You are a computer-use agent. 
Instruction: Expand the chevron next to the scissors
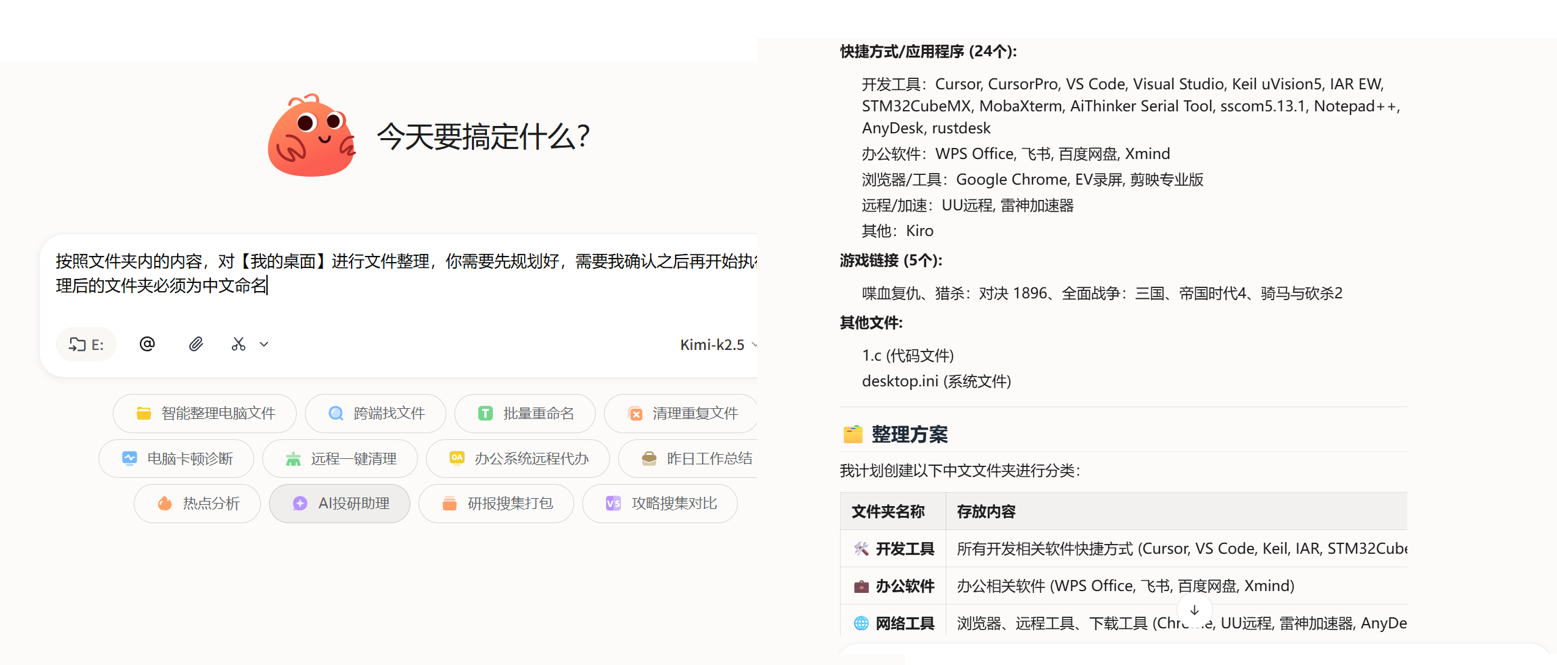click(264, 344)
